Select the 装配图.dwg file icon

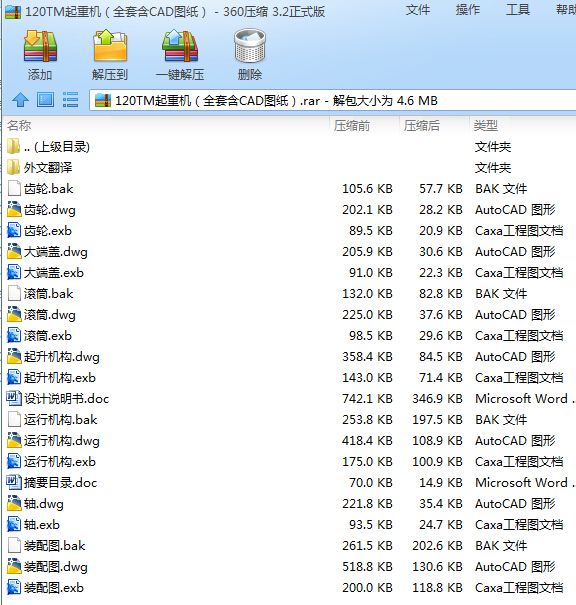14,566
